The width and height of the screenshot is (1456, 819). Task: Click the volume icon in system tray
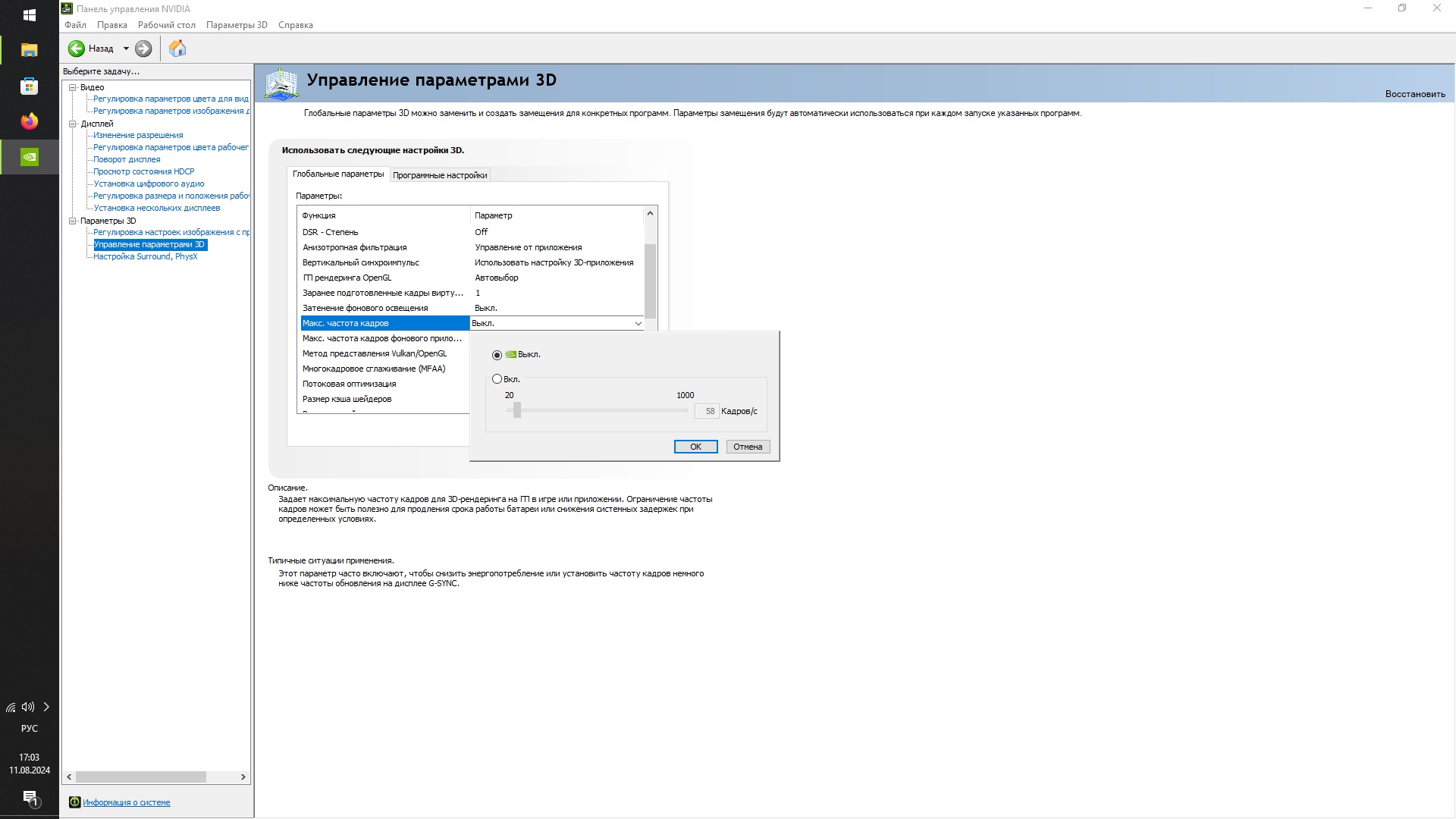click(28, 707)
